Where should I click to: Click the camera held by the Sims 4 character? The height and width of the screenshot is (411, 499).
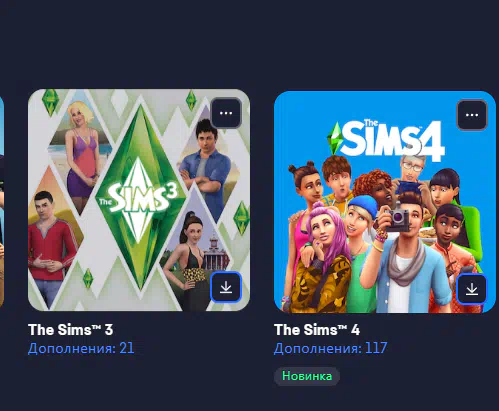[x=397, y=218]
